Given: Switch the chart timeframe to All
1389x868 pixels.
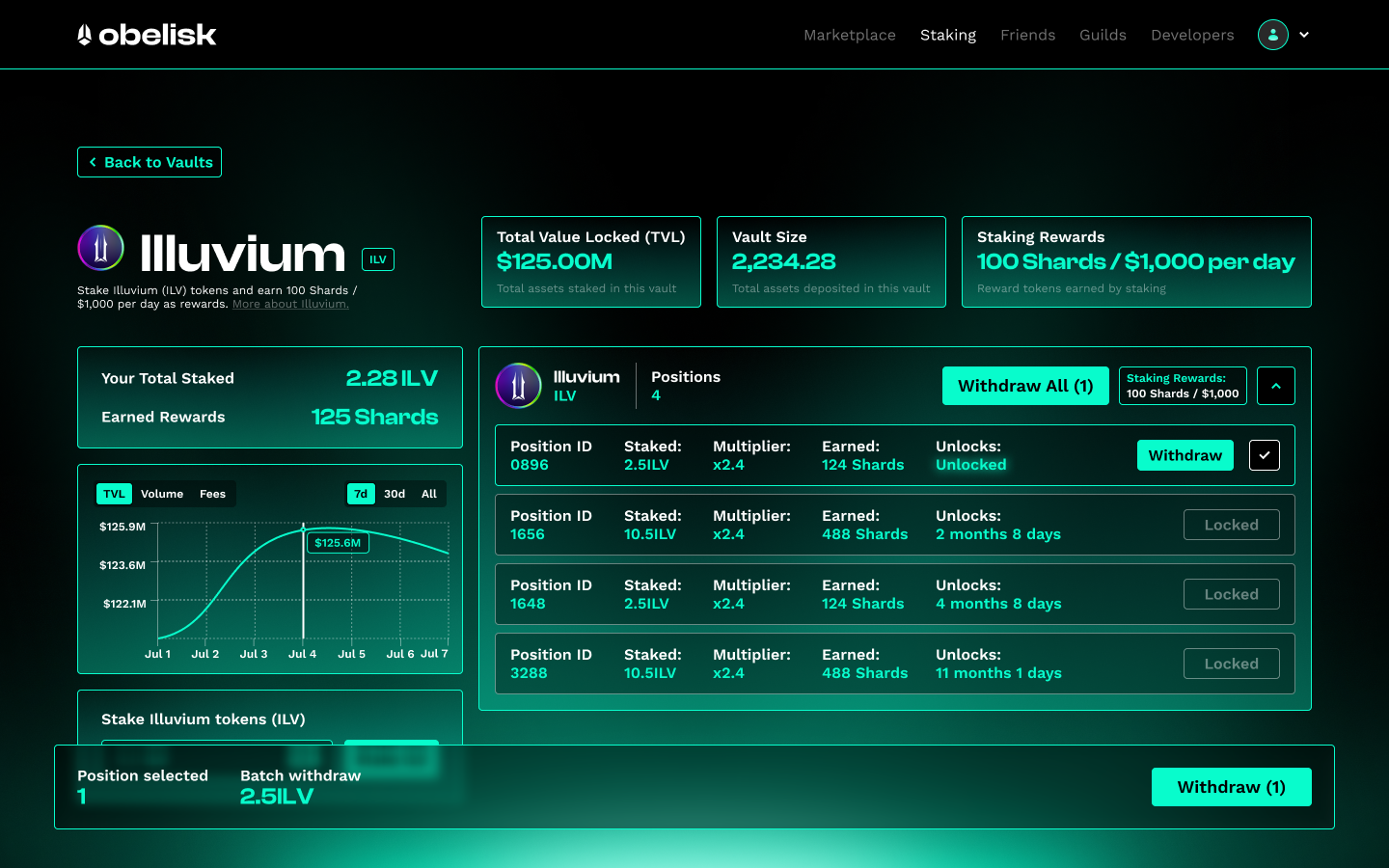Looking at the screenshot, I should point(428,493).
